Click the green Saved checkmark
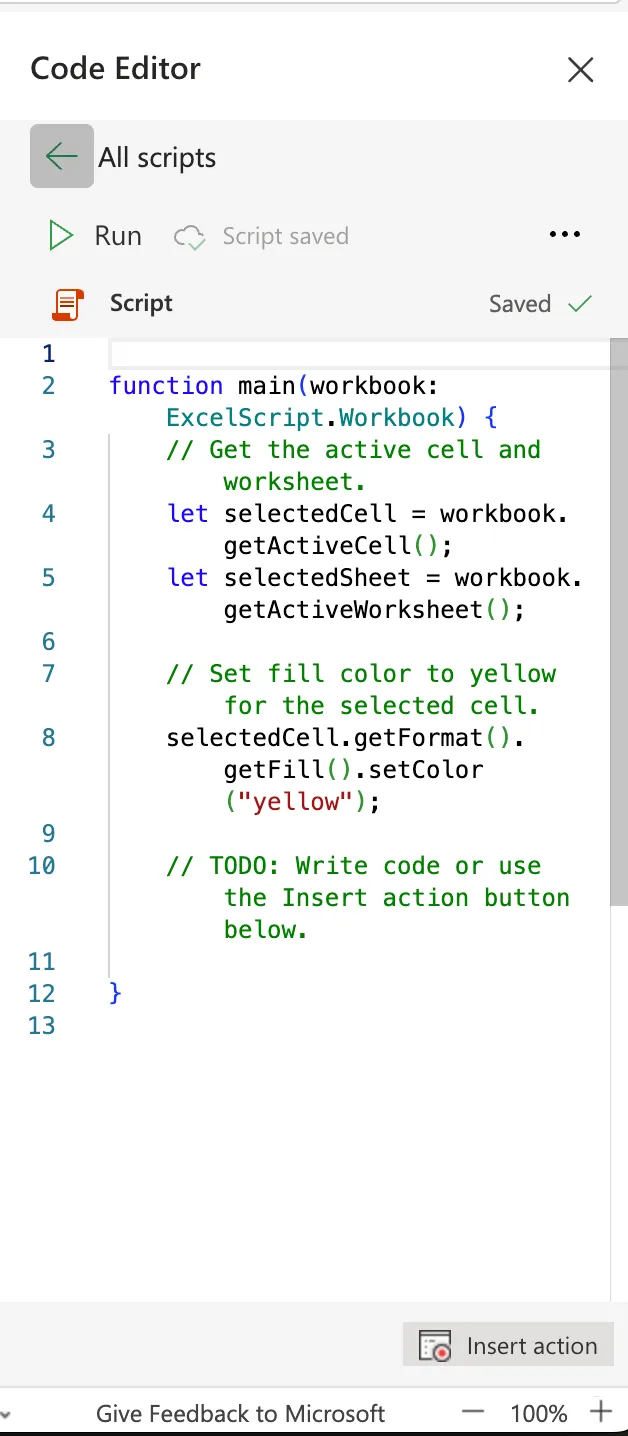This screenshot has width=628, height=1436. [x=579, y=304]
